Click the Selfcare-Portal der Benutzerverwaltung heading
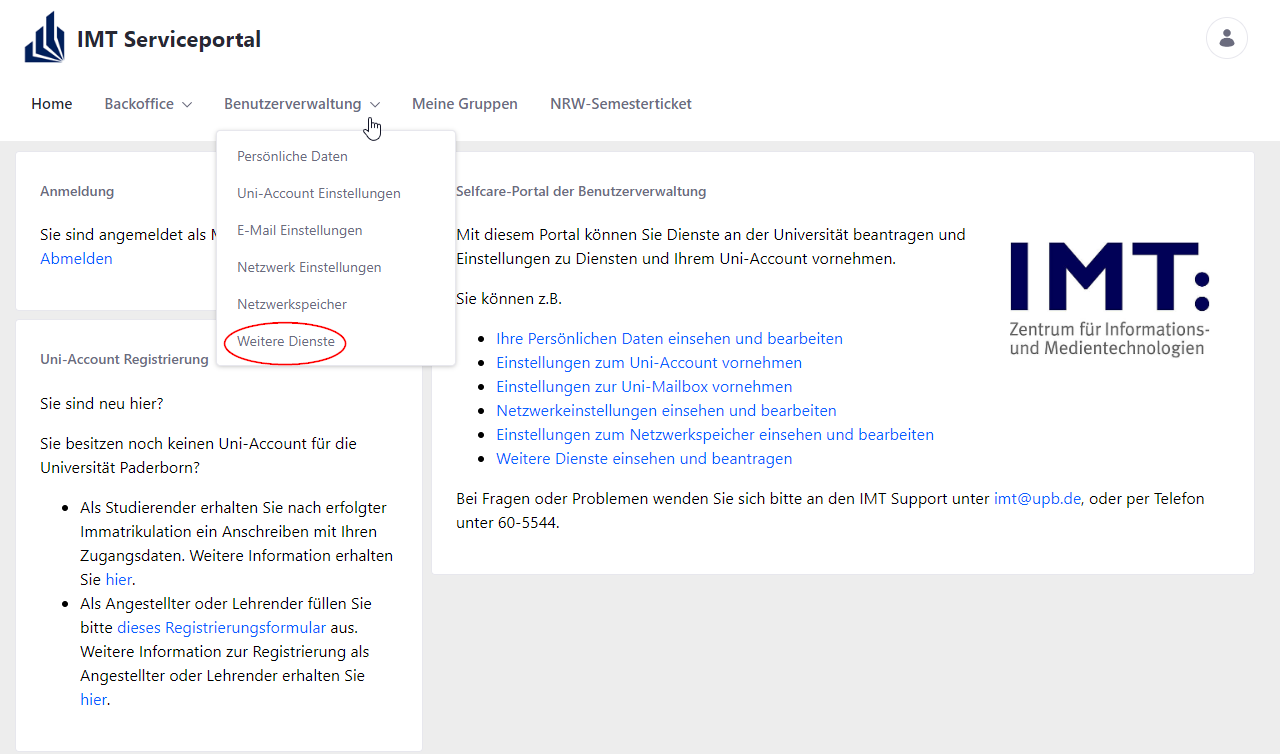This screenshot has height=754, width=1280. (x=581, y=191)
